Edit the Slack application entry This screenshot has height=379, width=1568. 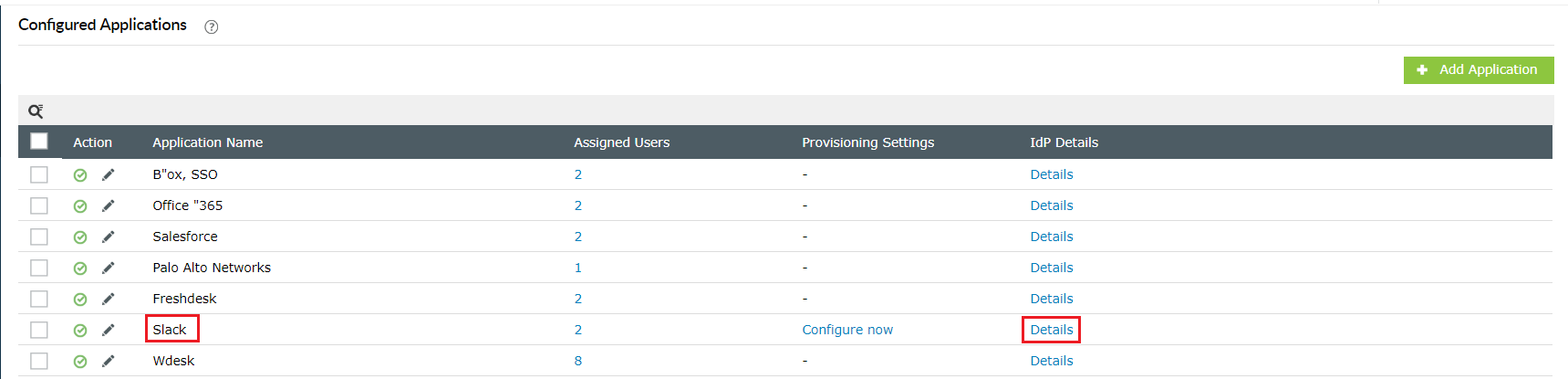[108, 330]
